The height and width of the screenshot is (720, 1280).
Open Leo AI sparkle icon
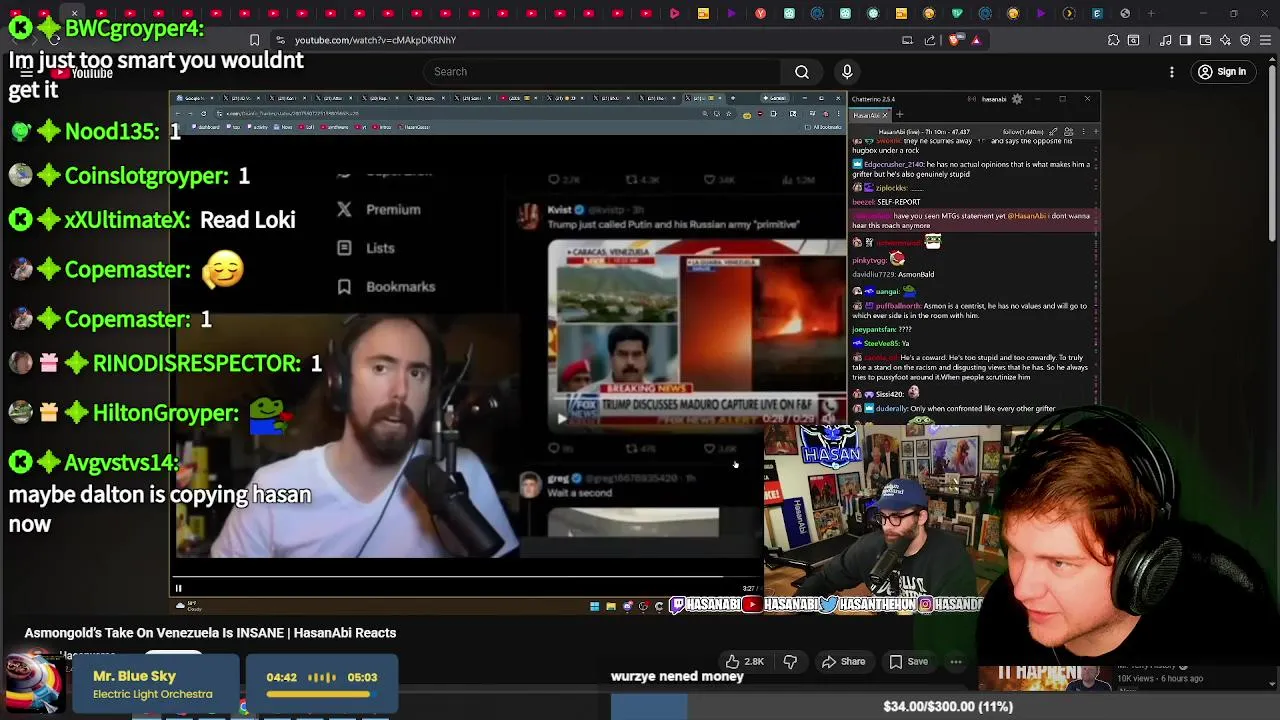[x=1225, y=40]
